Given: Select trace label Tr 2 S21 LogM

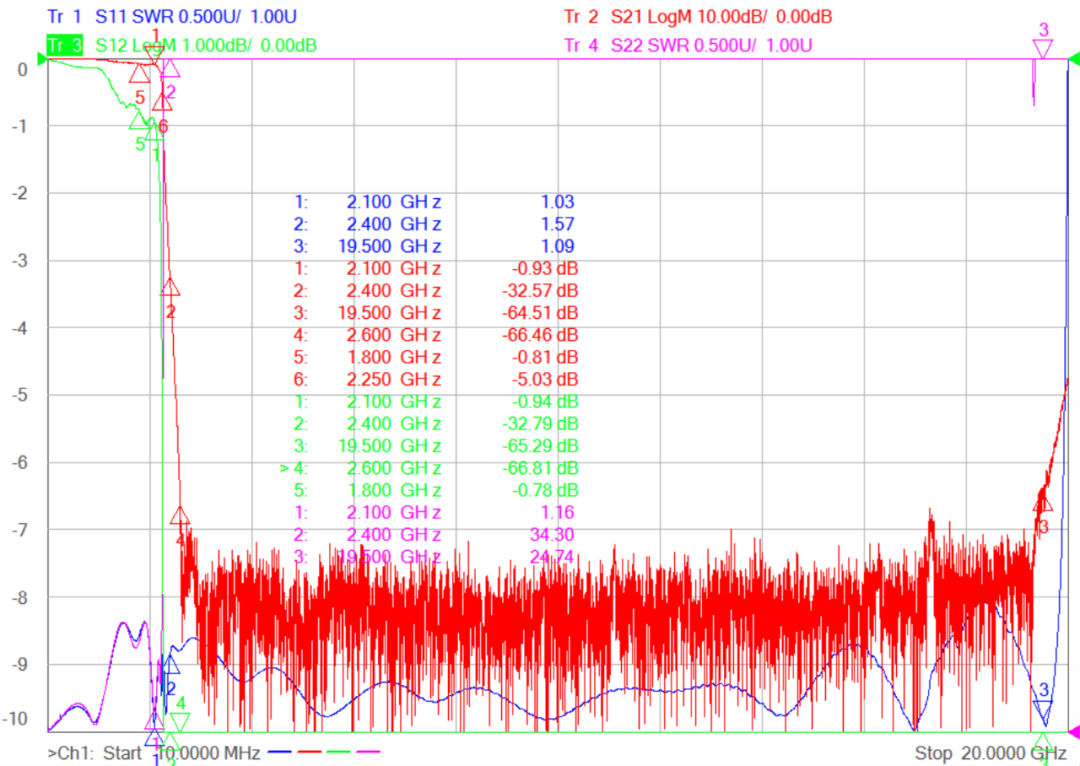Looking at the screenshot, I should click(x=698, y=17).
